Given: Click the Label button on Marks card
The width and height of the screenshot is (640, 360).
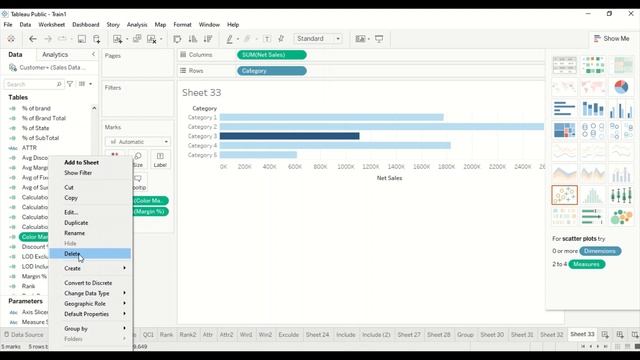Looking at the screenshot, I should coord(160,160).
